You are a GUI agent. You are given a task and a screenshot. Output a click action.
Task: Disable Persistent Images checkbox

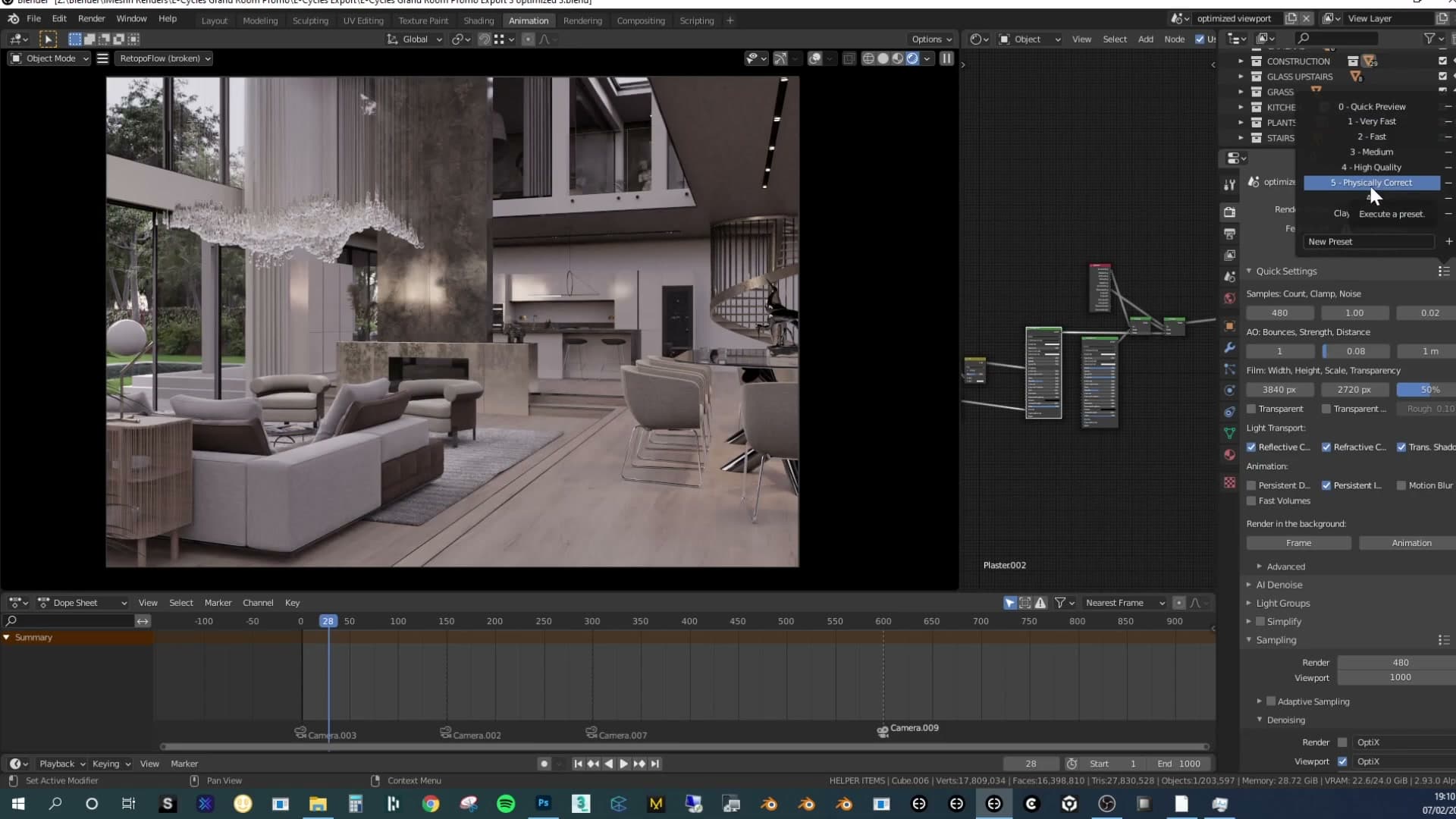(1326, 485)
